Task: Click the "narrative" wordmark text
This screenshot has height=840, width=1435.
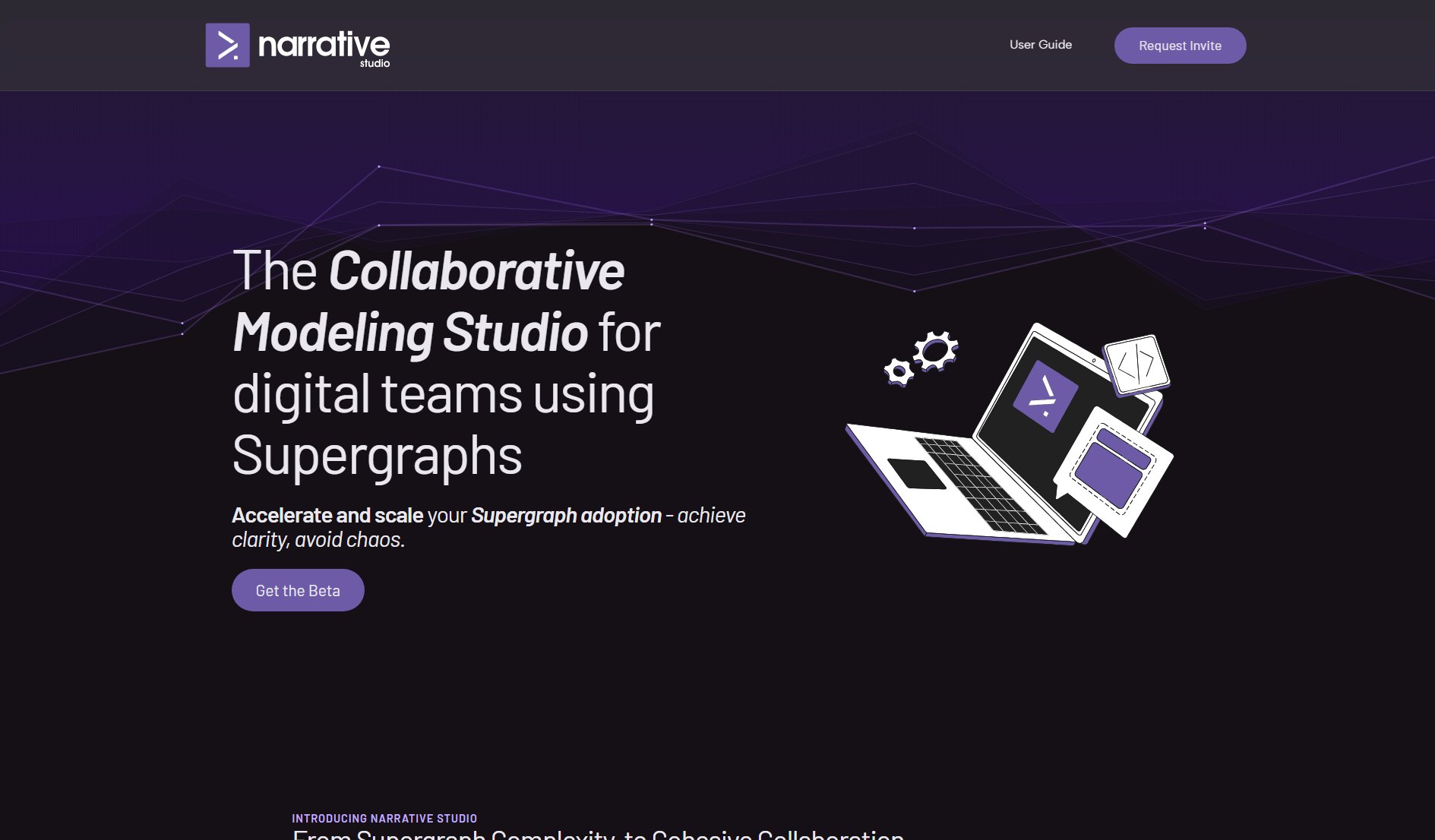Action: [x=324, y=44]
